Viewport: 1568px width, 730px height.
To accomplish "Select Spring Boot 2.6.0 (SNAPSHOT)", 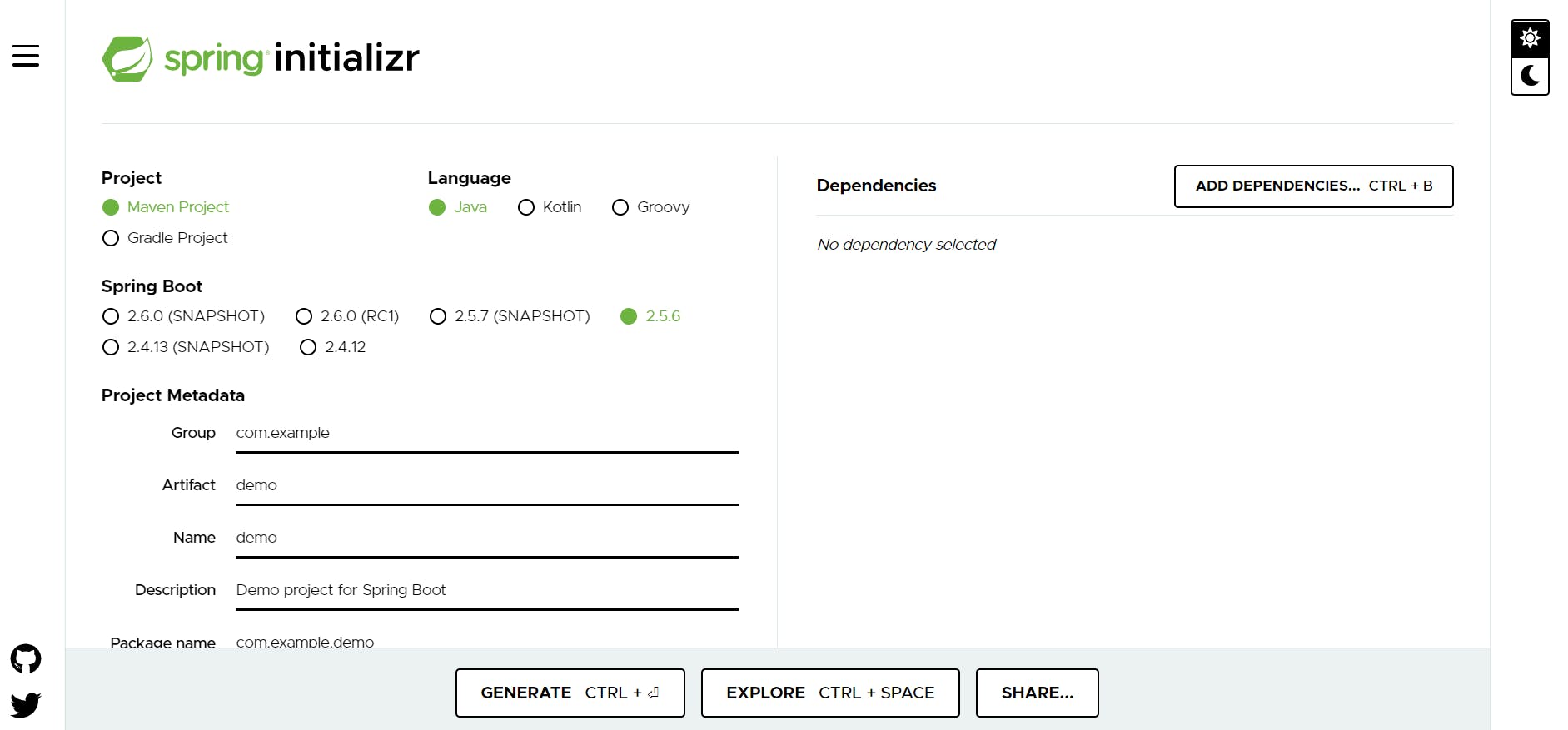I will pyautogui.click(x=183, y=316).
